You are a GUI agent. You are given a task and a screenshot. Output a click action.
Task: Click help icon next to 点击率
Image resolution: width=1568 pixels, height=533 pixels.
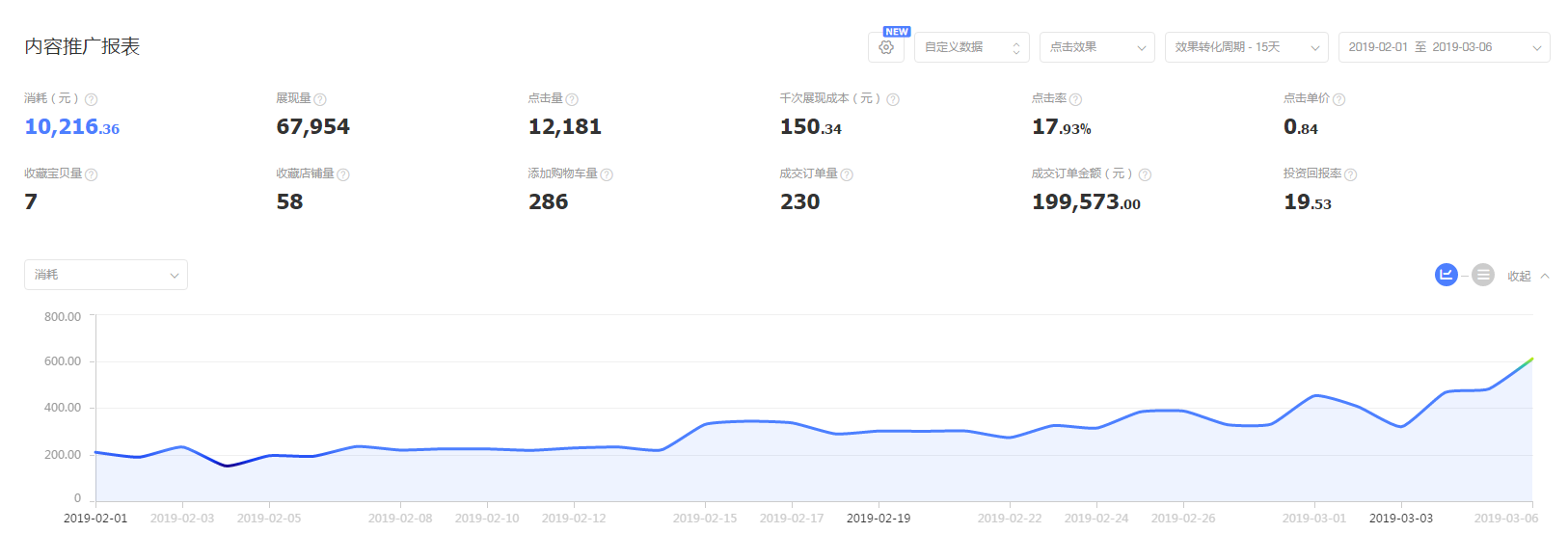pos(1075,99)
